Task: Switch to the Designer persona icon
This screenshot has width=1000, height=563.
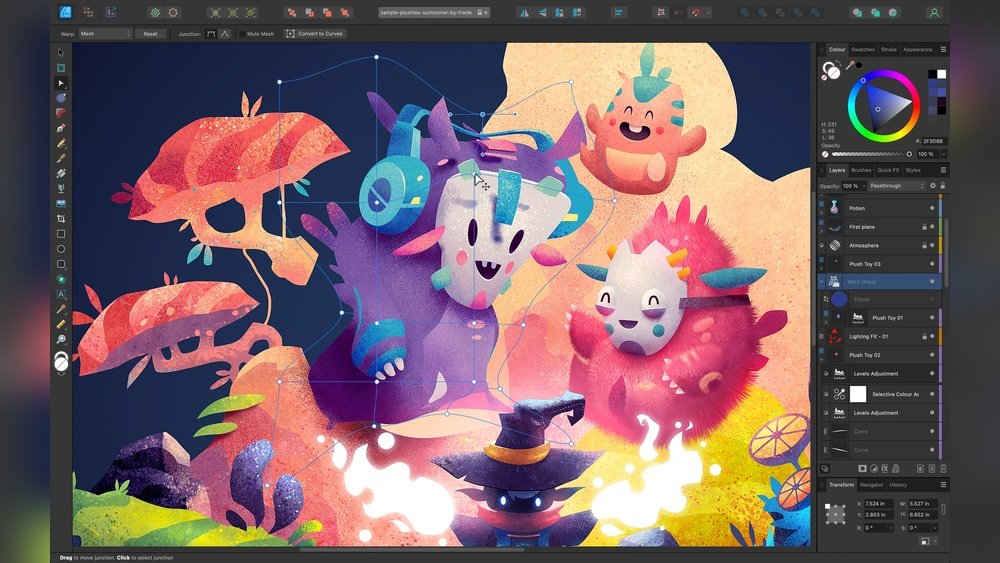Action: (66, 12)
